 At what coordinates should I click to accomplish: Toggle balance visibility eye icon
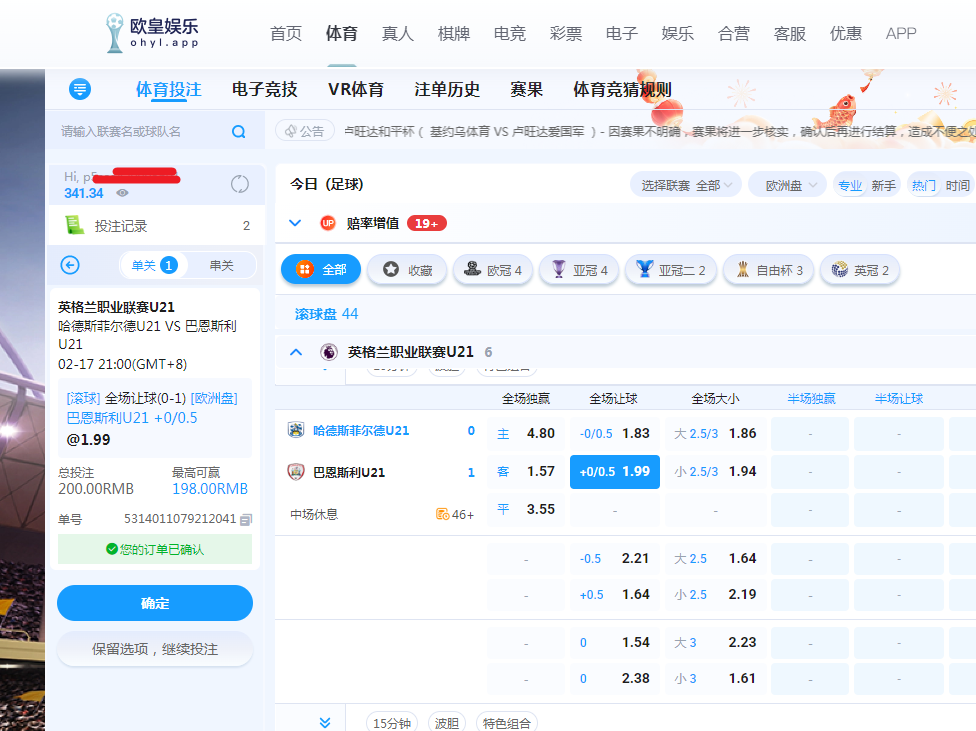(123, 193)
